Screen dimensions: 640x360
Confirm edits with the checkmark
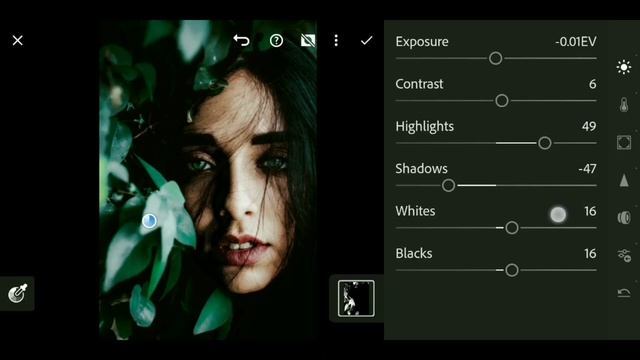point(367,40)
